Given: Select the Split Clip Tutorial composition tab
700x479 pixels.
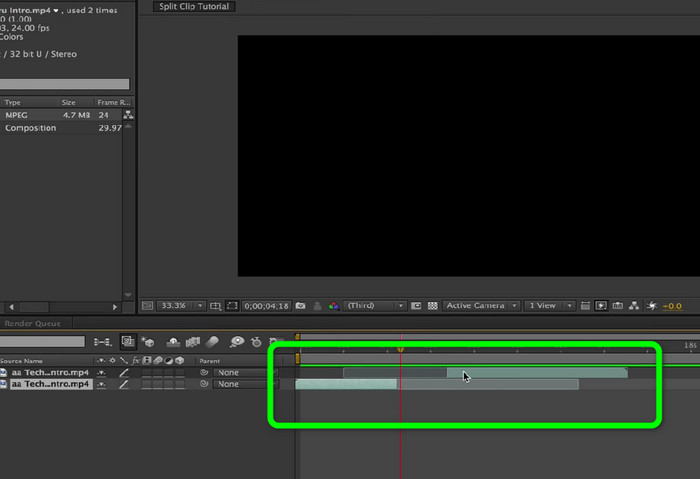Looking at the screenshot, I should (194, 6).
